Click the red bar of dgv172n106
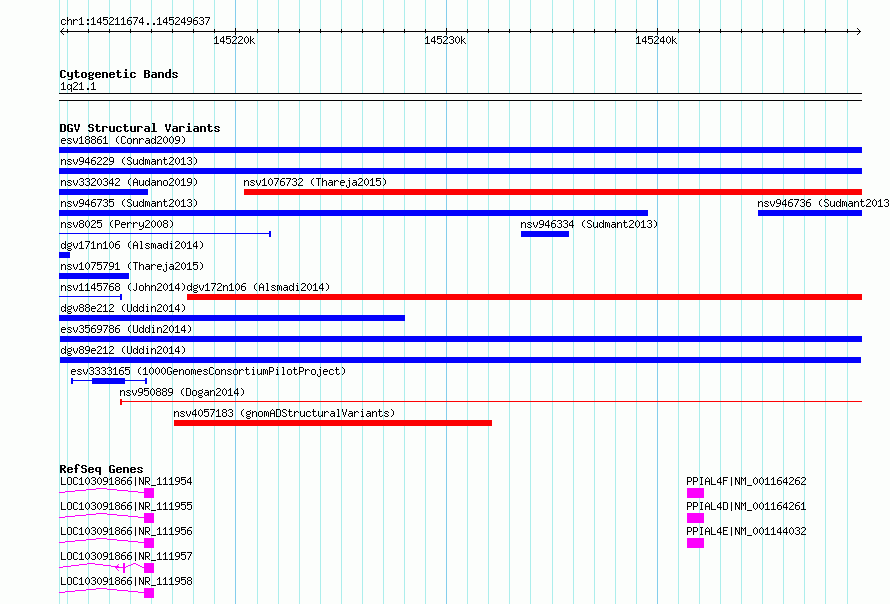The image size is (890, 604). (x=524, y=297)
